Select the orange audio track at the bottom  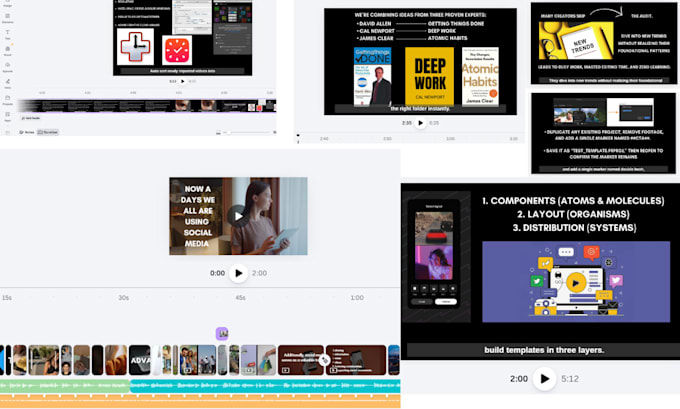coord(200,400)
